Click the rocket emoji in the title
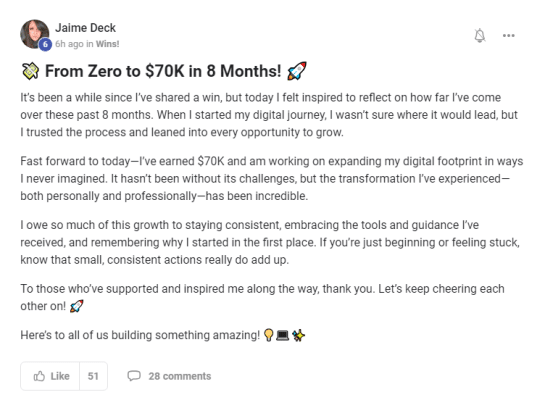Viewport: 545px width, 400px height. pos(296,71)
